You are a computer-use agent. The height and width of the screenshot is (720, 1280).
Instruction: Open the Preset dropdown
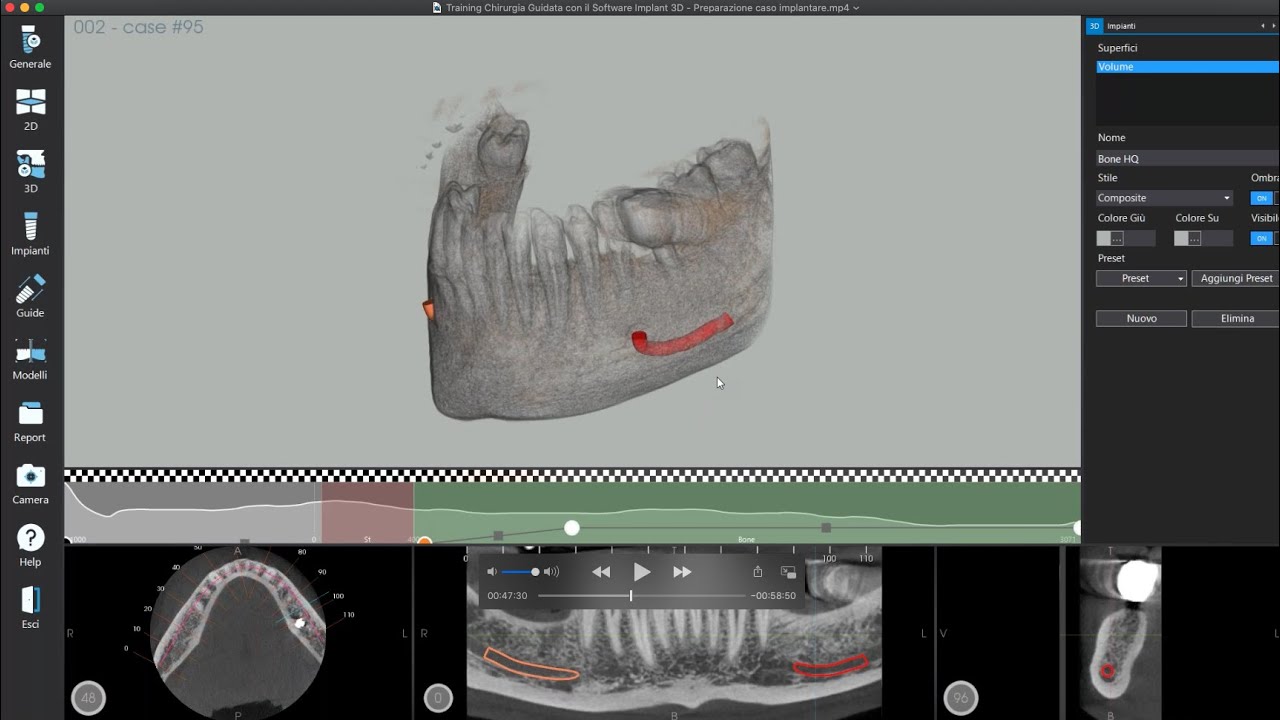pos(1141,278)
